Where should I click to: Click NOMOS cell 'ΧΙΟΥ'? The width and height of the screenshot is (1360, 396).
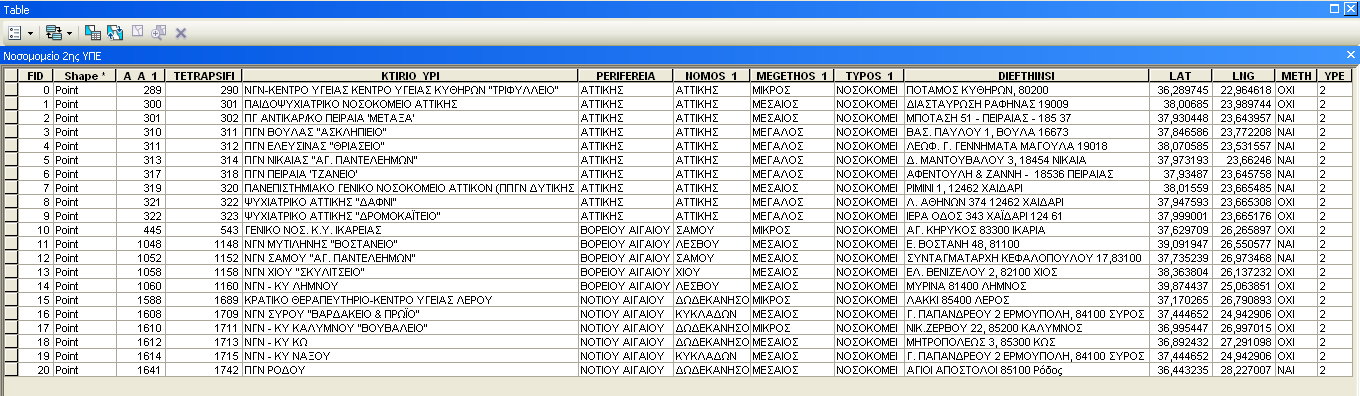coord(710,272)
